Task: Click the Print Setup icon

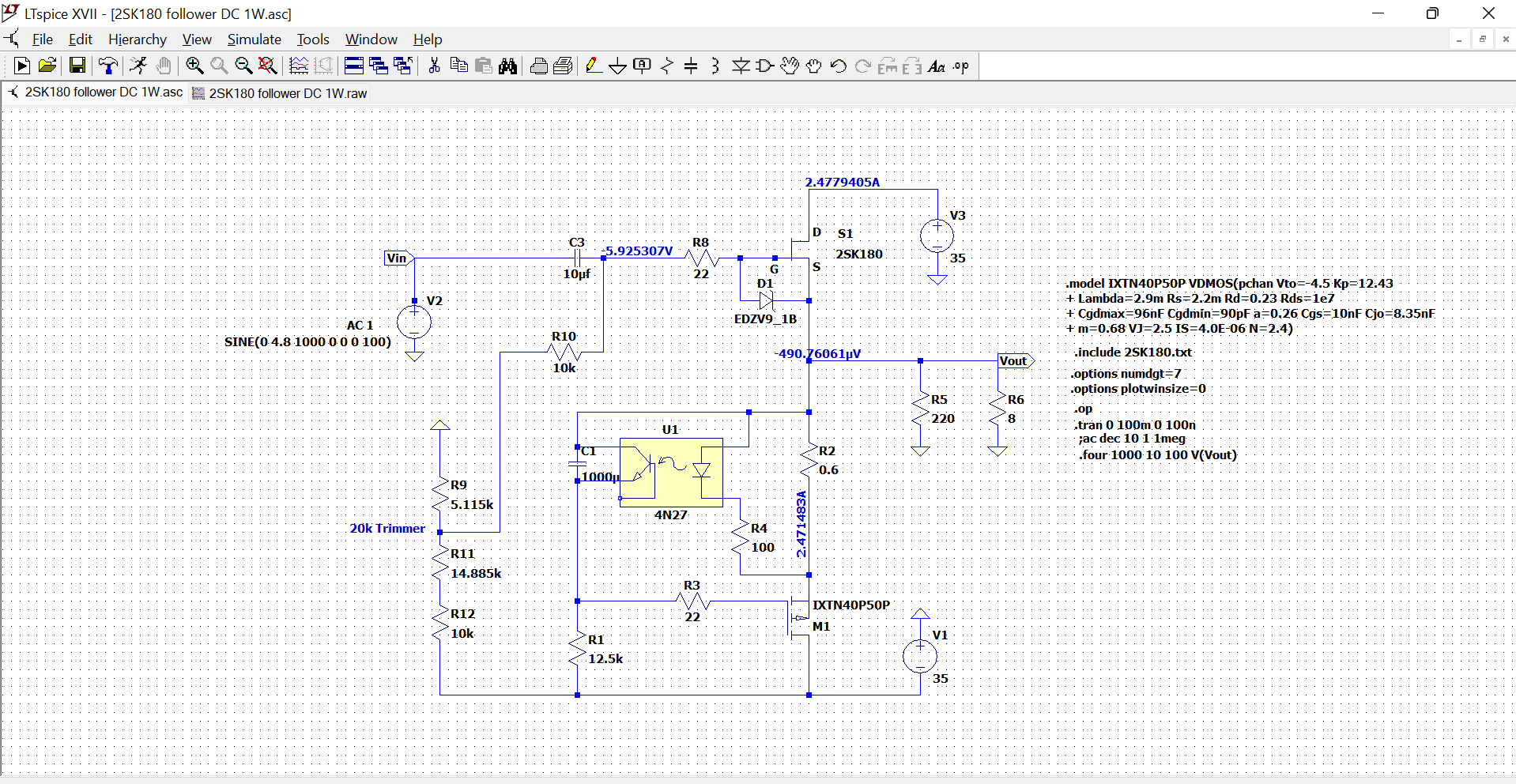Action: (564, 66)
